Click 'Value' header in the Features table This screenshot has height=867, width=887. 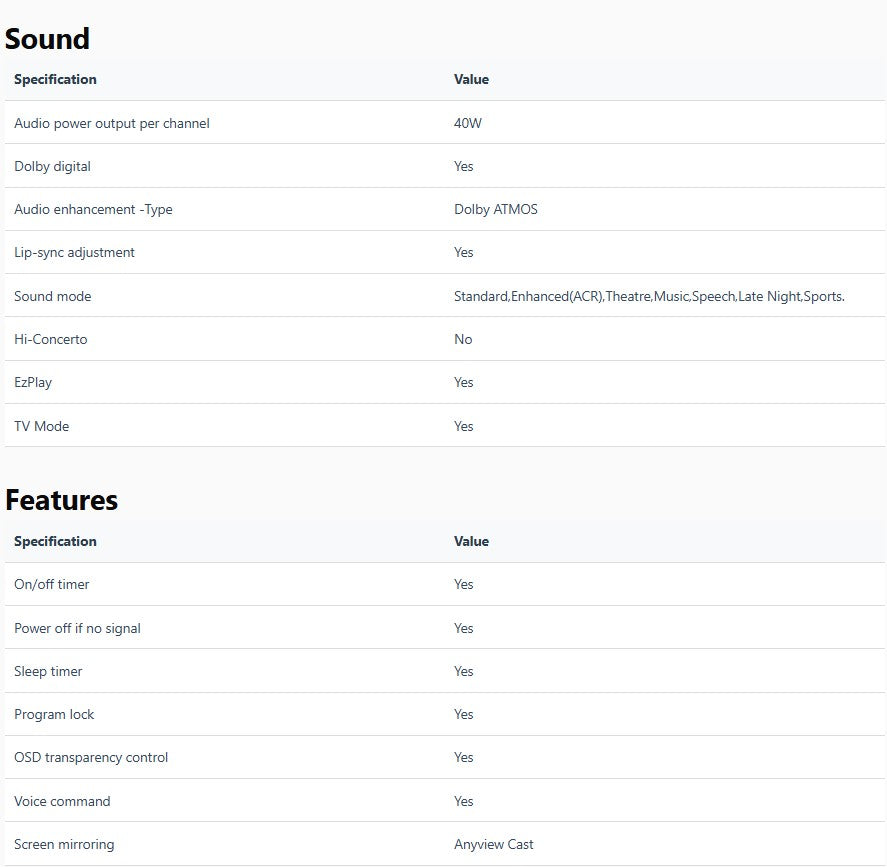click(471, 542)
